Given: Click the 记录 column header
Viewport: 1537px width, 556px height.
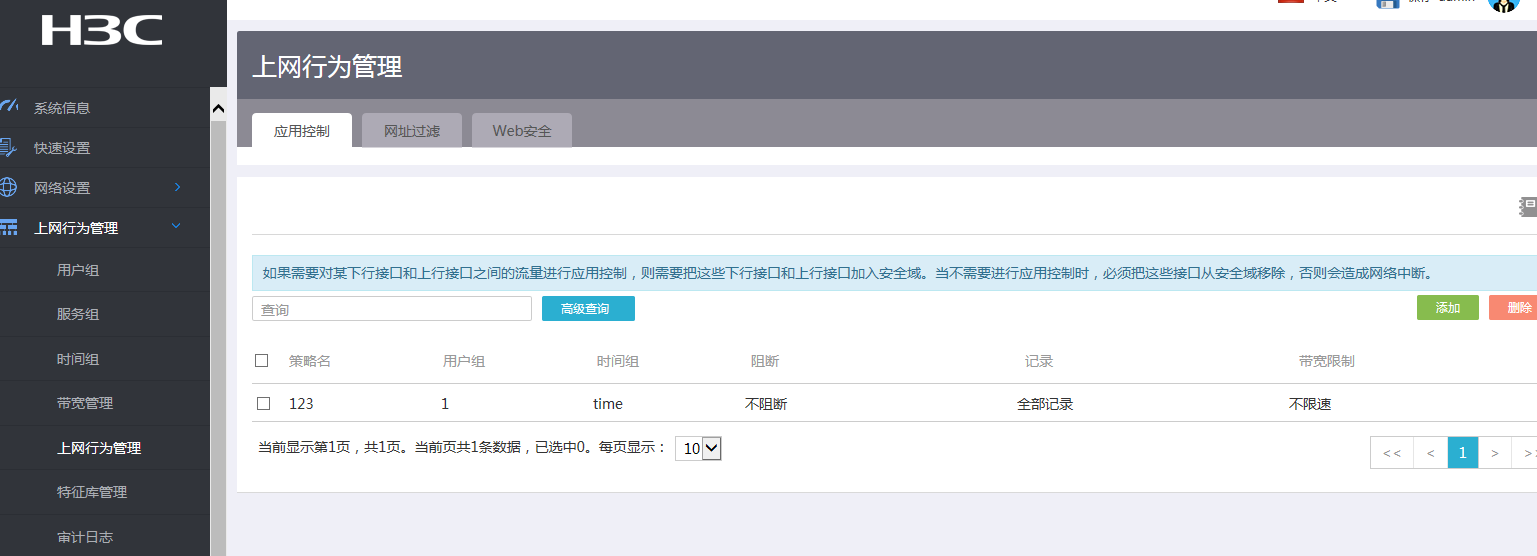Looking at the screenshot, I should (x=1039, y=361).
